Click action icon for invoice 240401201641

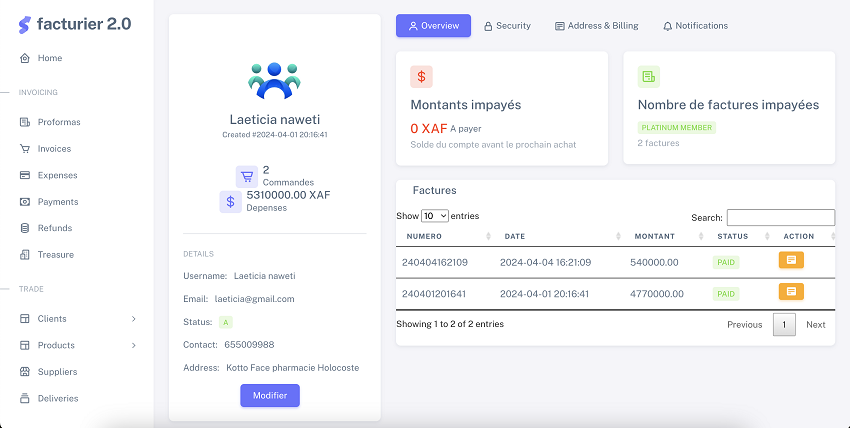pyautogui.click(x=791, y=292)
